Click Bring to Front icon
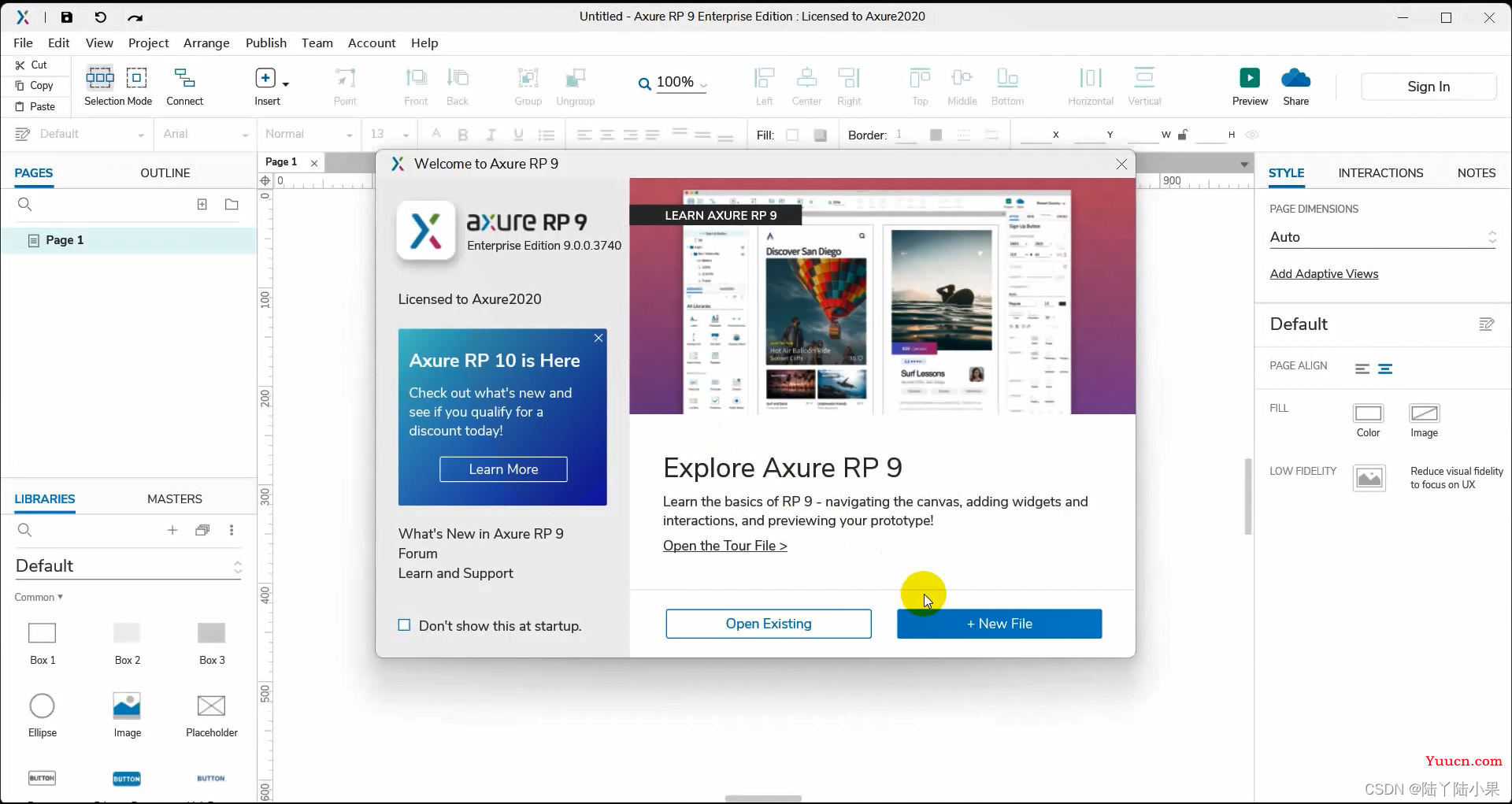Image resolution: width=1512 pixels, height=804 pixels. (x=416, y=77)
